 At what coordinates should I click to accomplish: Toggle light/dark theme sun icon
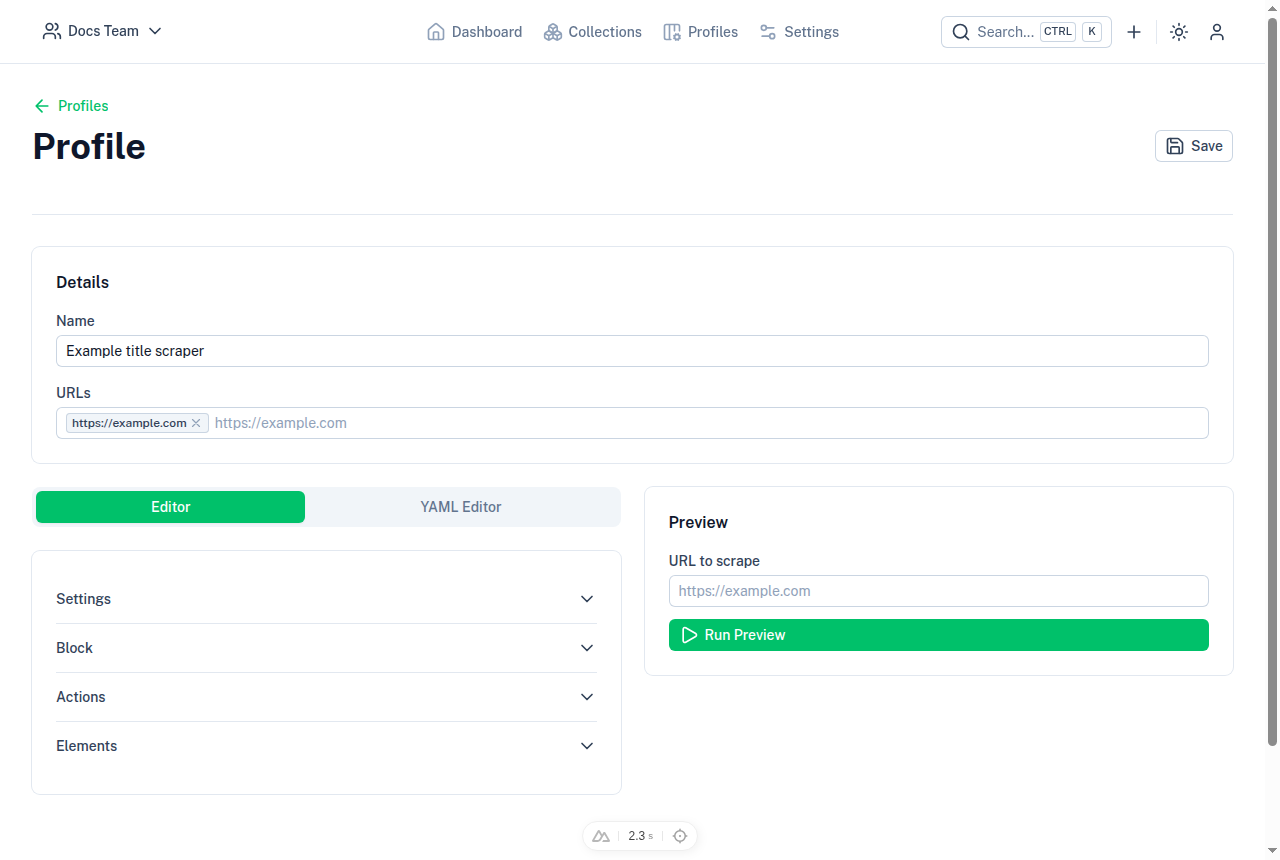[1179, 32]
